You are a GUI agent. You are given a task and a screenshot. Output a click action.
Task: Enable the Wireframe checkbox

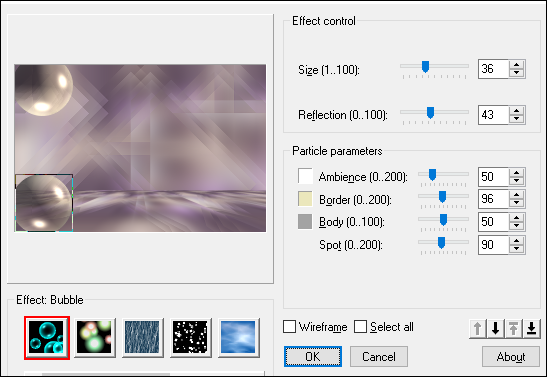point(290,327)
